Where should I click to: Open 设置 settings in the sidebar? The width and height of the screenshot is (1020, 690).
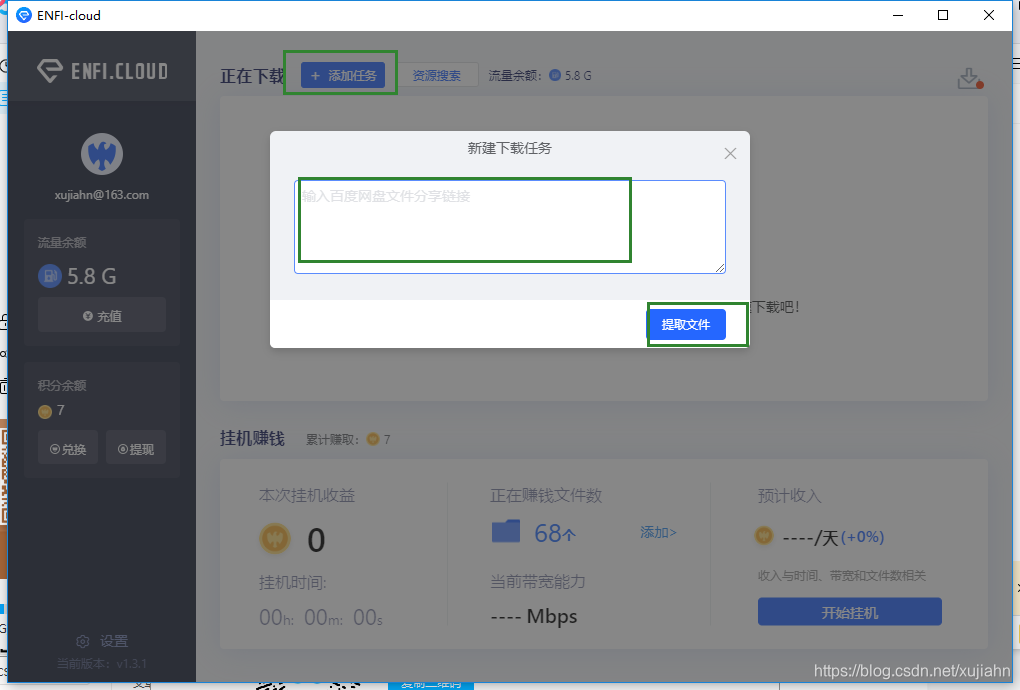coord(102,641)
